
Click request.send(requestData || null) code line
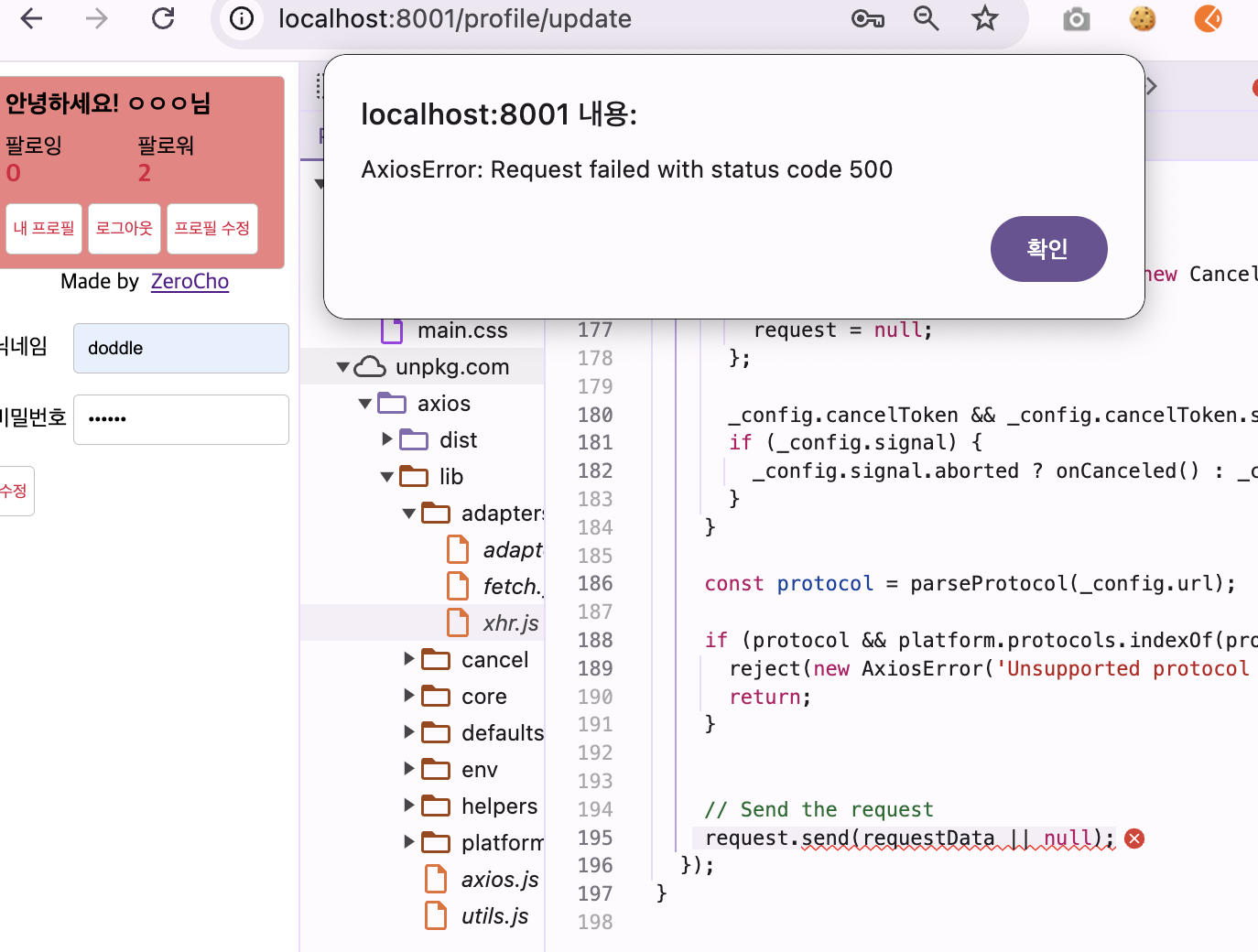910,838
